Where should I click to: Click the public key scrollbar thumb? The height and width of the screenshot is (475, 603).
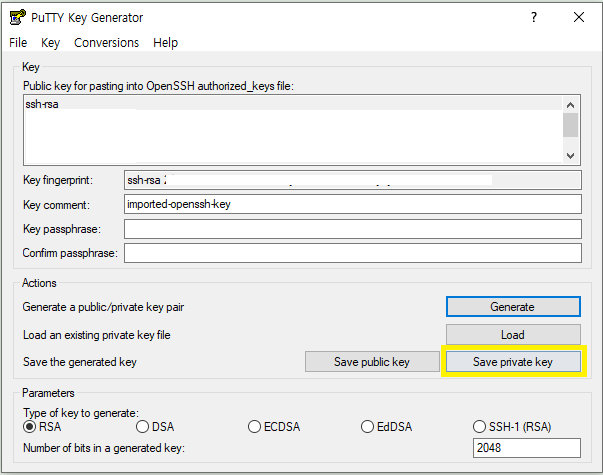pyautogui.click(x=571, y=125)
